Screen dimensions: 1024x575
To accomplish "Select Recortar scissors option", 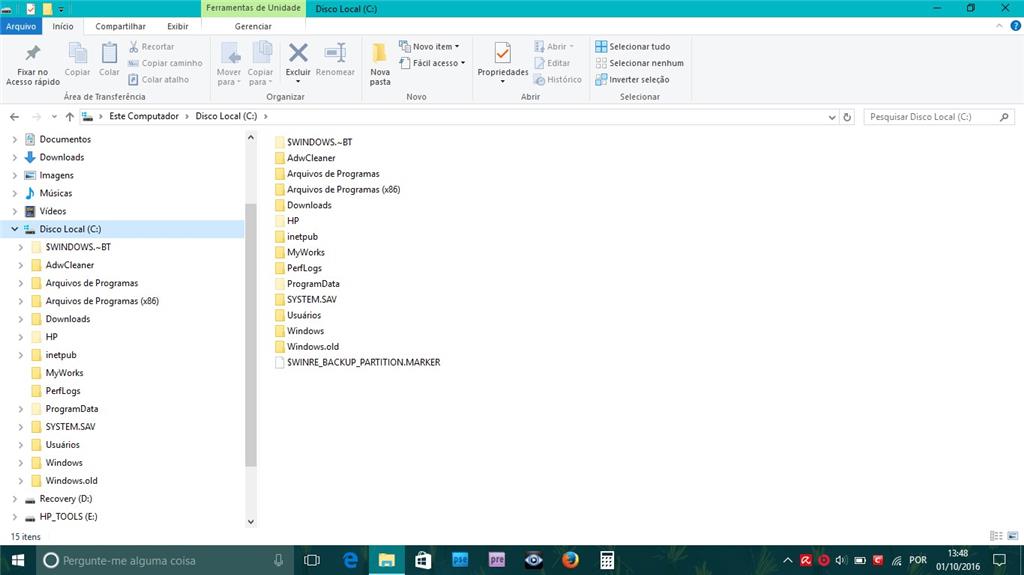I will tap(152, 47).
